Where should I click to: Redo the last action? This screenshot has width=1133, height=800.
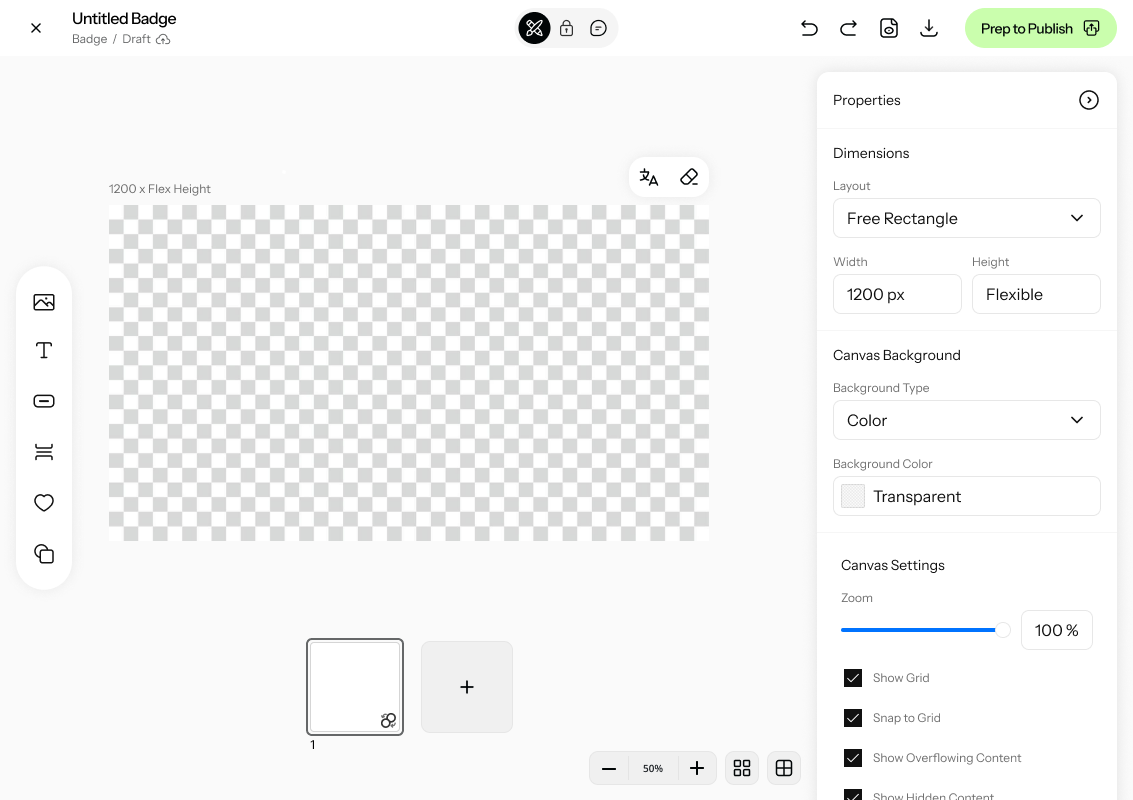coord(848,28)
